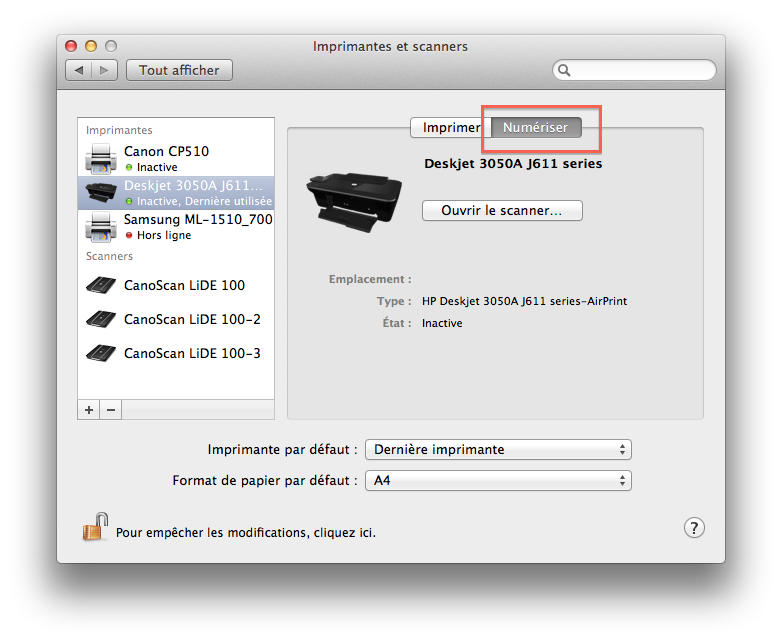Go forward with the right arrow button
The width and height of the screenshot is (782, 642).
[106, 70]
